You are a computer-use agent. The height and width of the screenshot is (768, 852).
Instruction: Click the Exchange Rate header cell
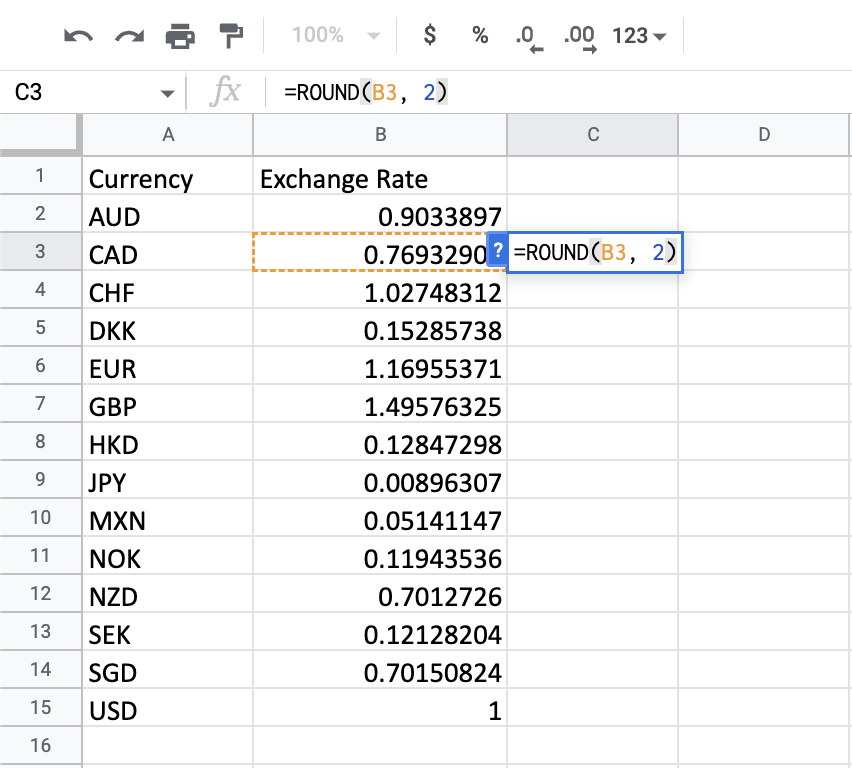[x=380, y=176]
